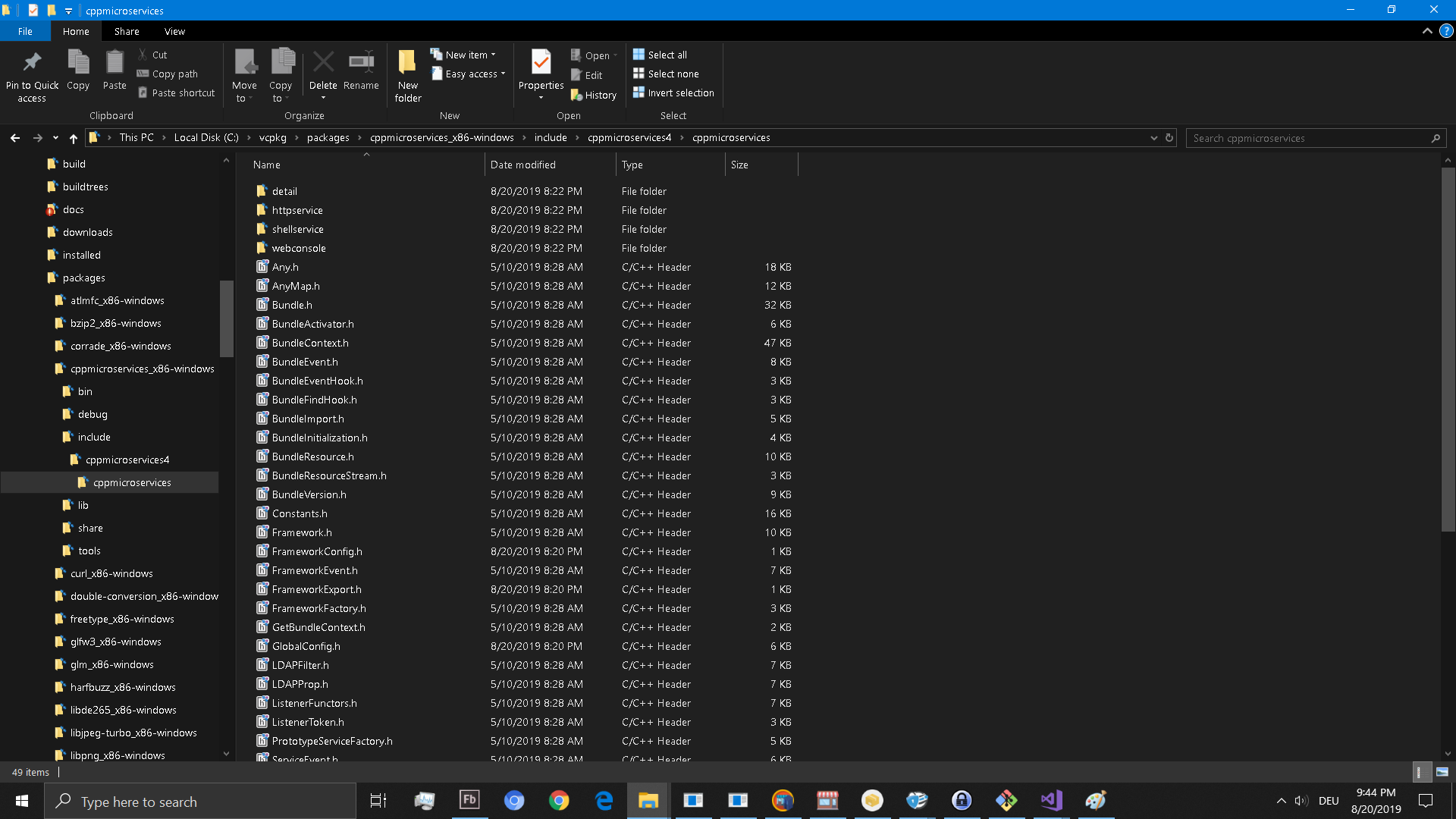Copy the selected item using ribbon Copy icon
This screenshot has width=1456, height=819.
[77, 68]
